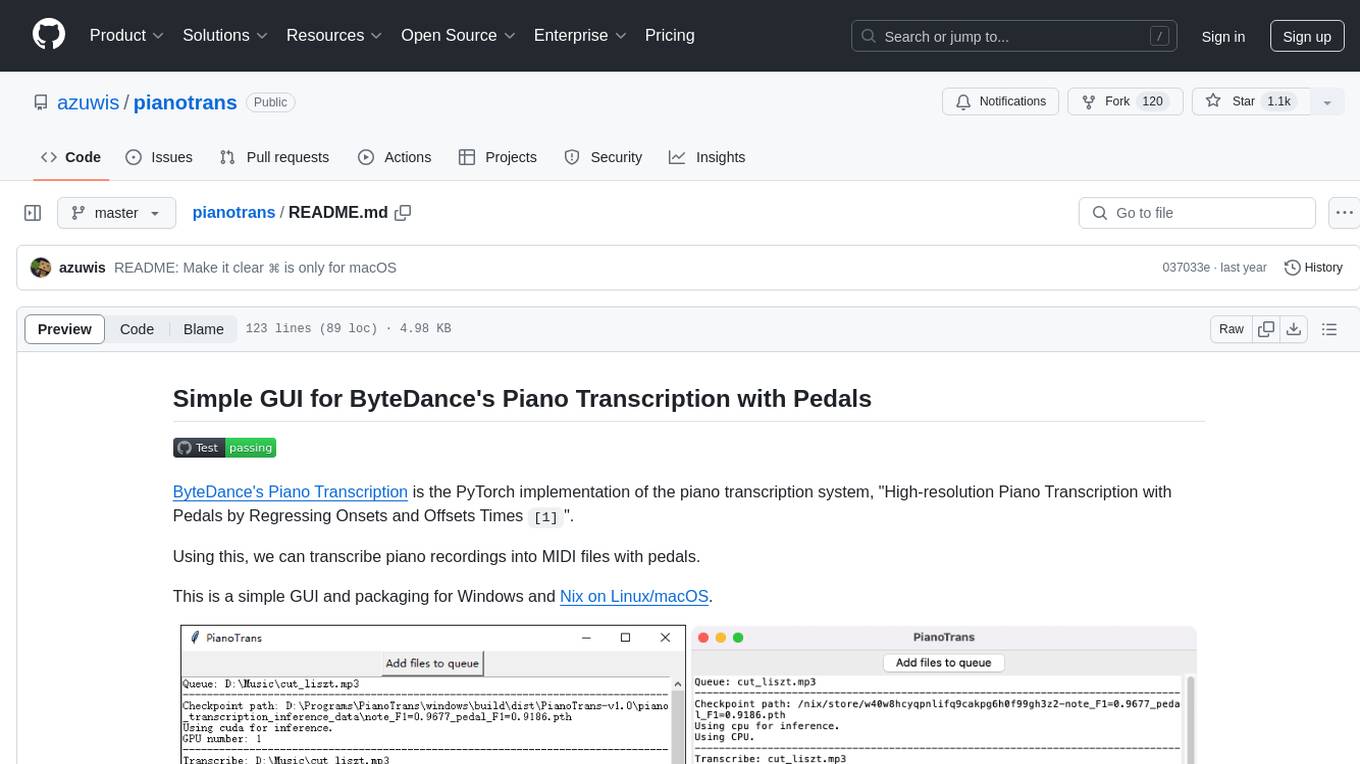Focus the Search or jump to field
The width and height of the screenshot is (1360, 764).
1015,36
